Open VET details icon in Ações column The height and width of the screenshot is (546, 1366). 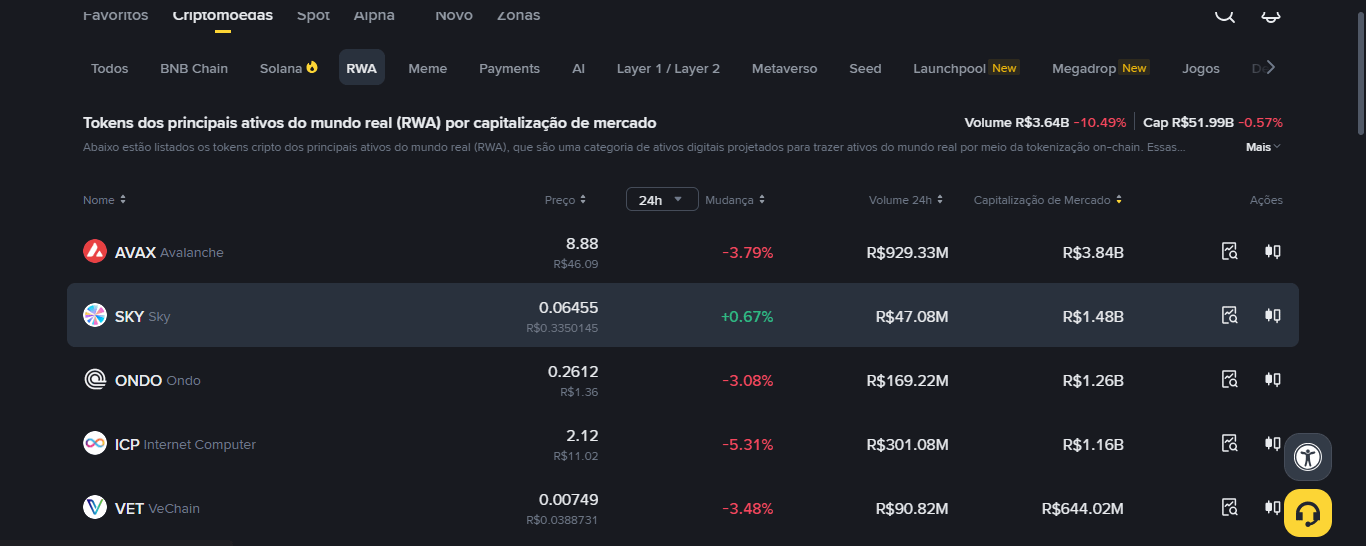coord(1230,508)
